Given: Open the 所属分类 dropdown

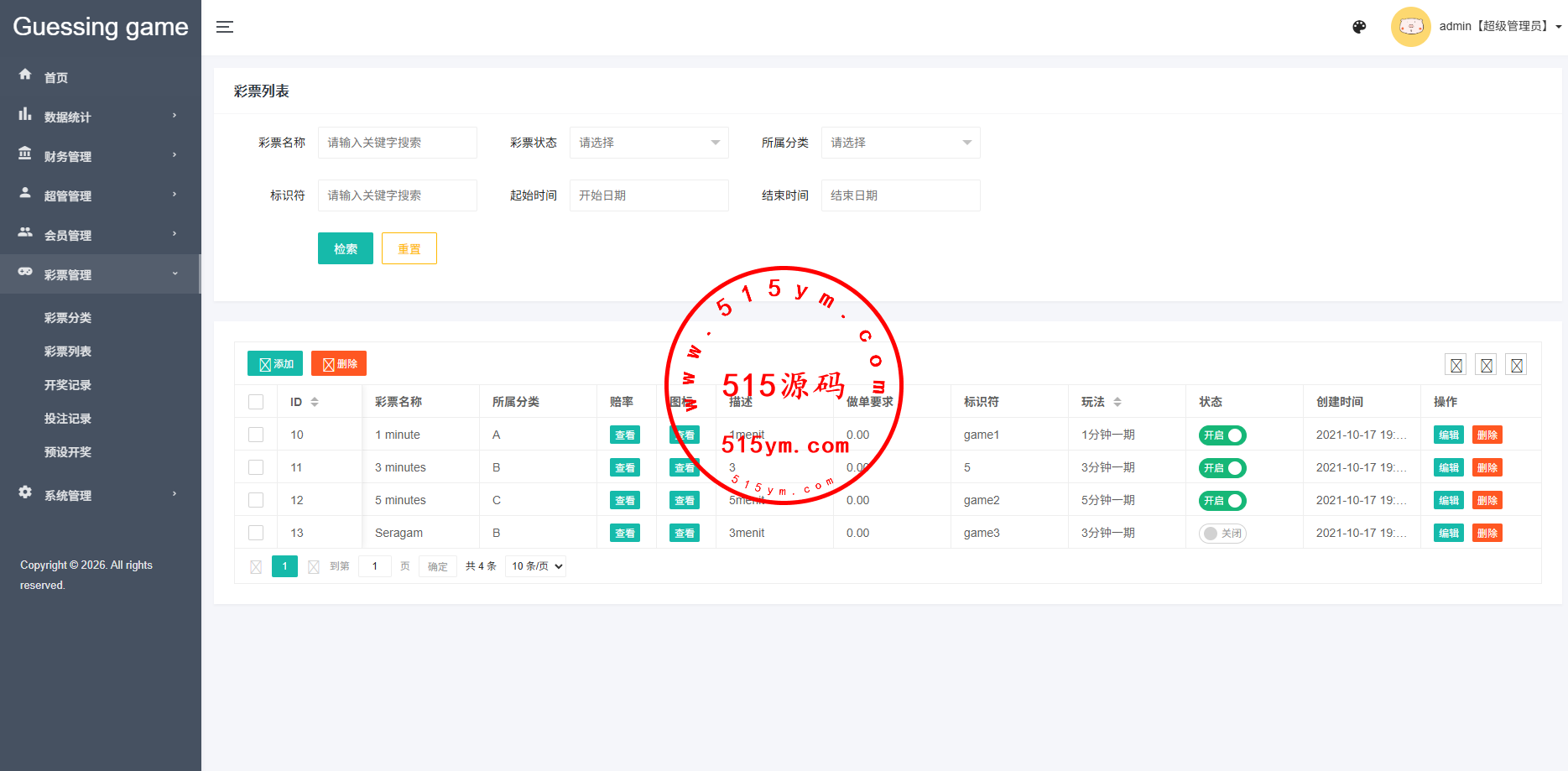Looking at the screenshot, I should coord(900,143).
